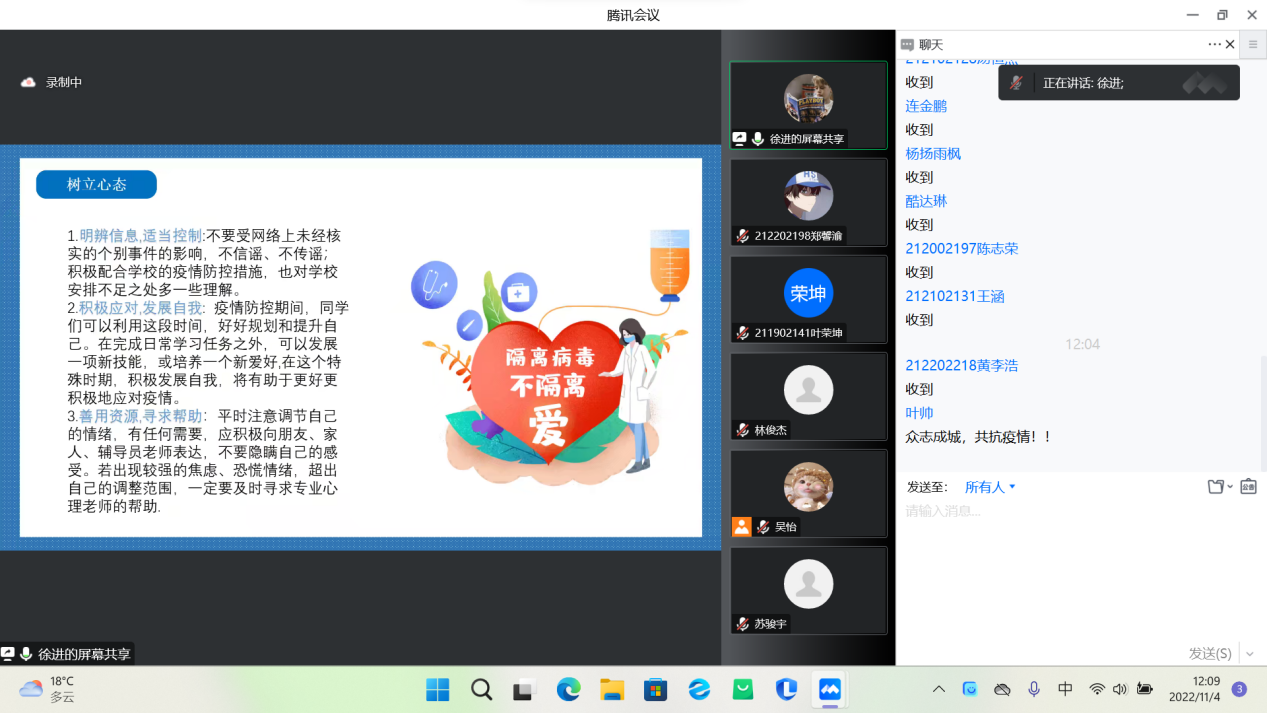Click the 发送(S) send button
The height and width of the screenshot is (713, 1267).
pyautogui.click(x=1213, y=653)
